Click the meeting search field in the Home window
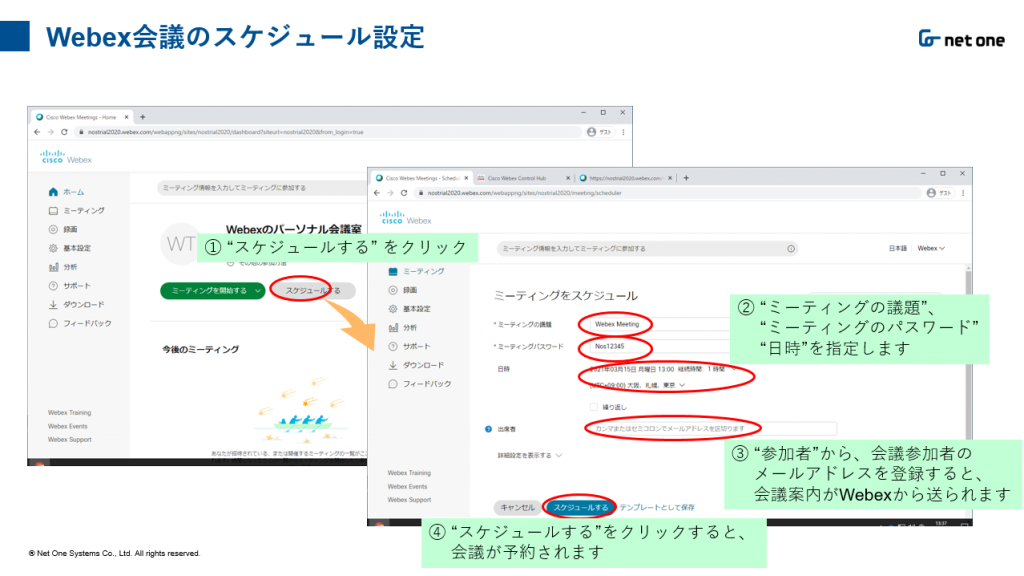 point(263,188)
